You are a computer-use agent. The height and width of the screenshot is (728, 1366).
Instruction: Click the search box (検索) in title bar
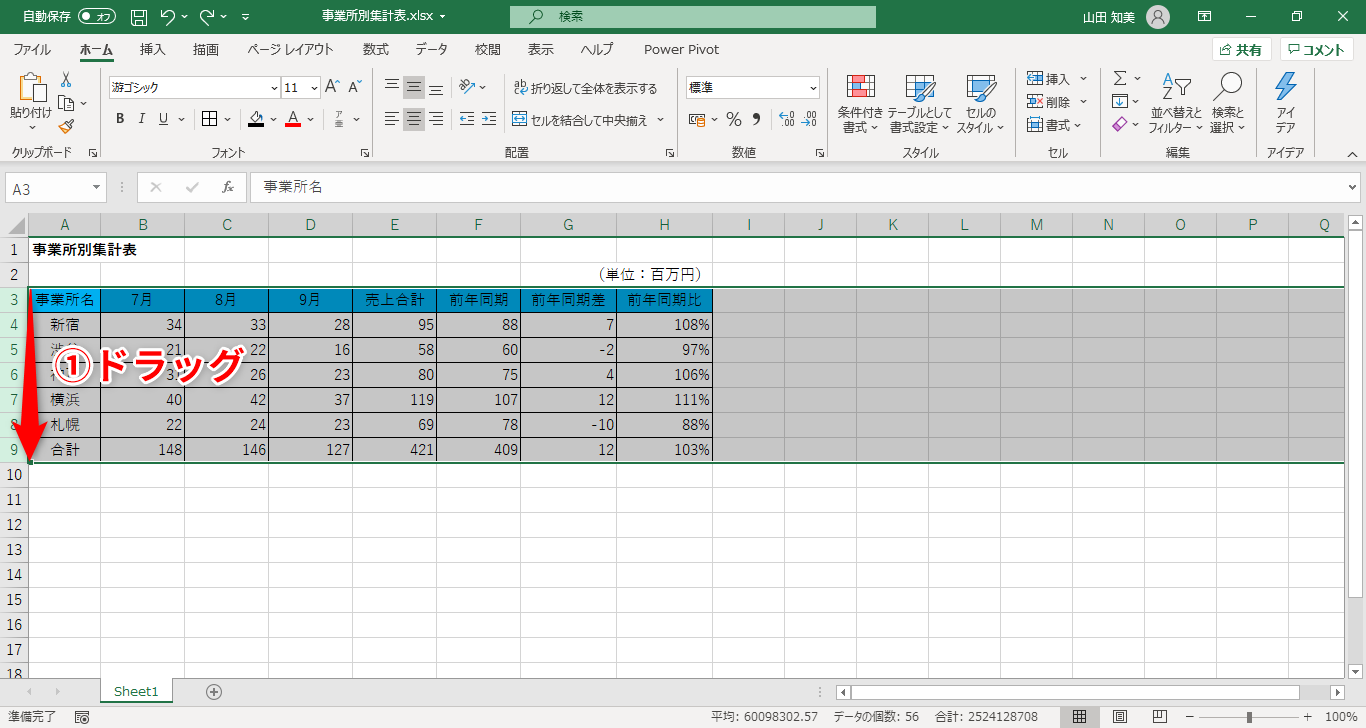pos(692,17)
